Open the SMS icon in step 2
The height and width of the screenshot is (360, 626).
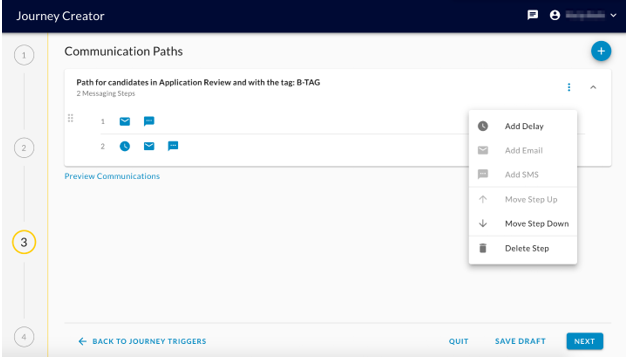coord(173,146)
